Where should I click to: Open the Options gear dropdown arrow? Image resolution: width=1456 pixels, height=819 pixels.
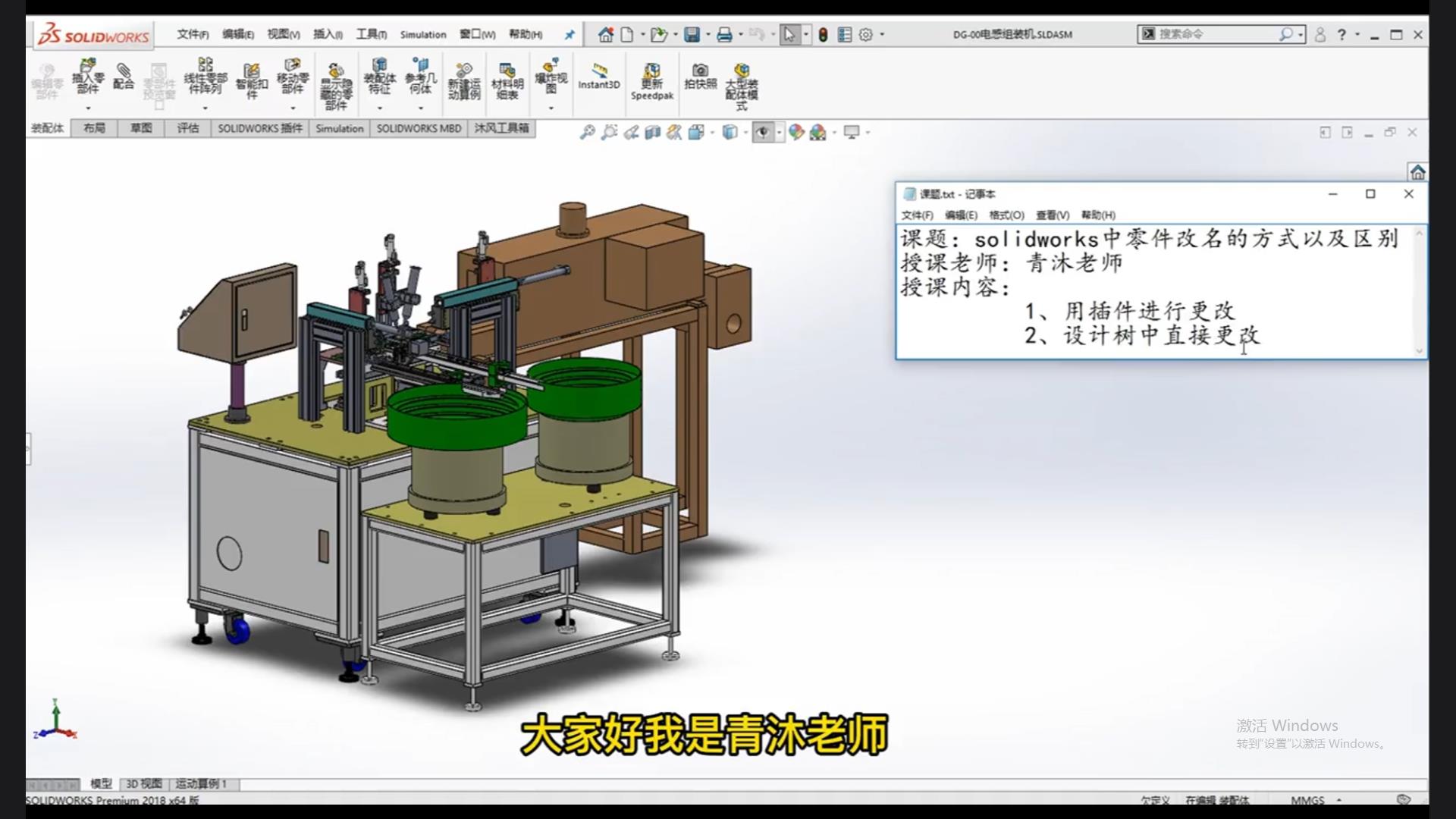[882, 34]
